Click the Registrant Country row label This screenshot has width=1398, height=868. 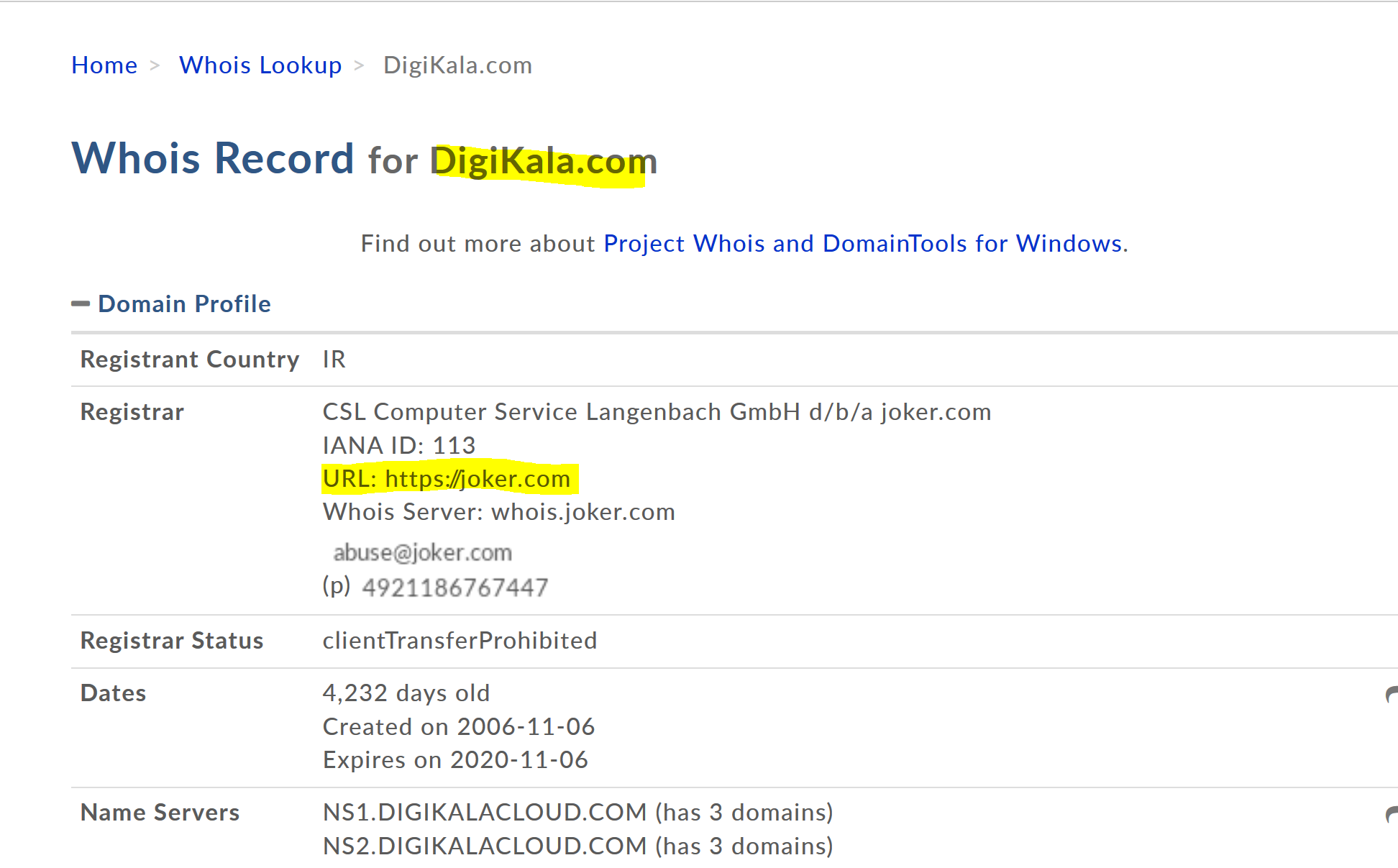[x=190, y=360]
